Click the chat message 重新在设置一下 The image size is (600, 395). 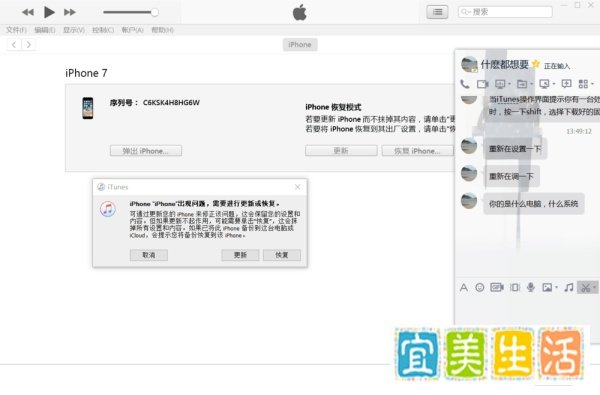[515, 149]
